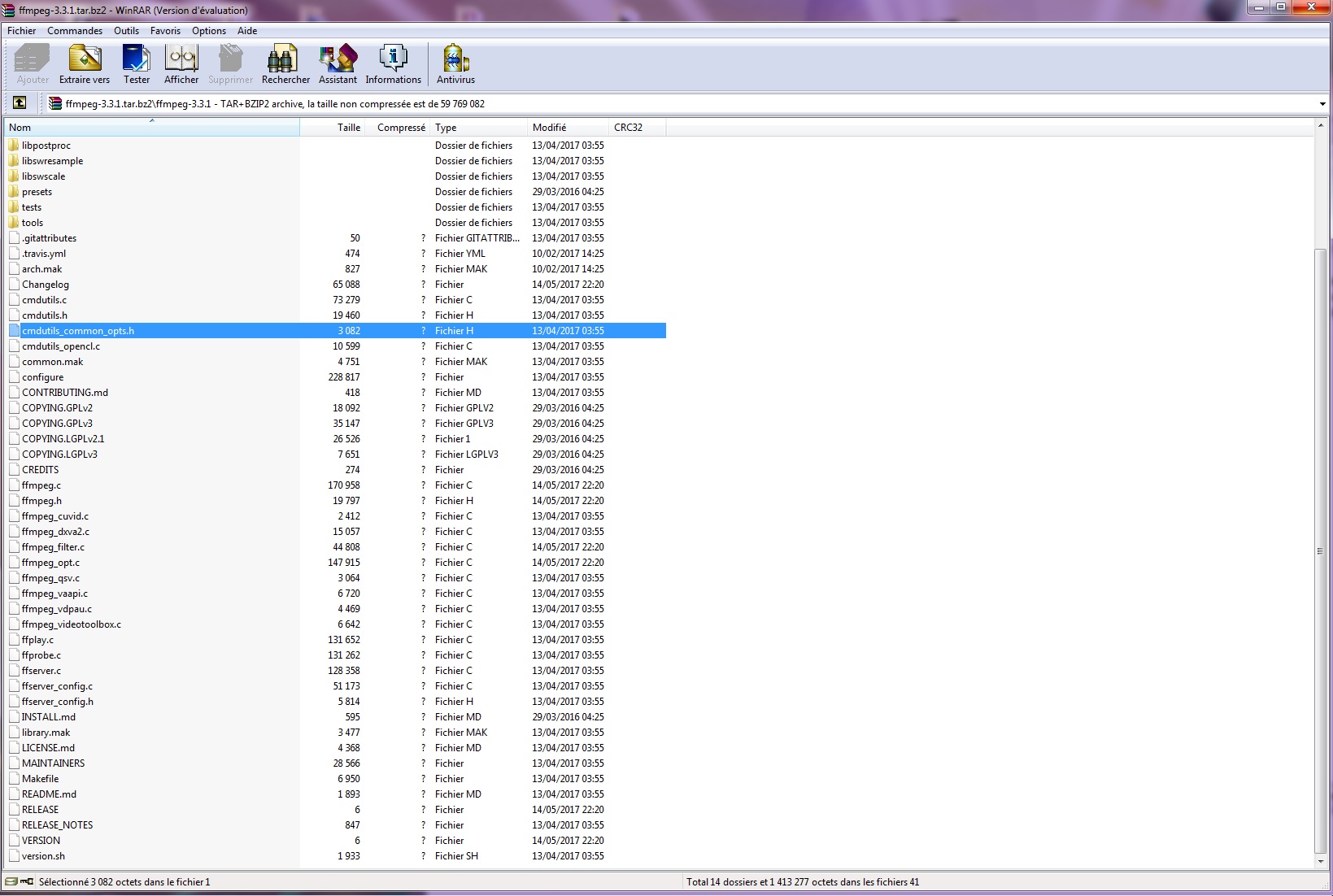Open the Commandes menu
The height and width of the screenshot is (896, 1333).
75,31
